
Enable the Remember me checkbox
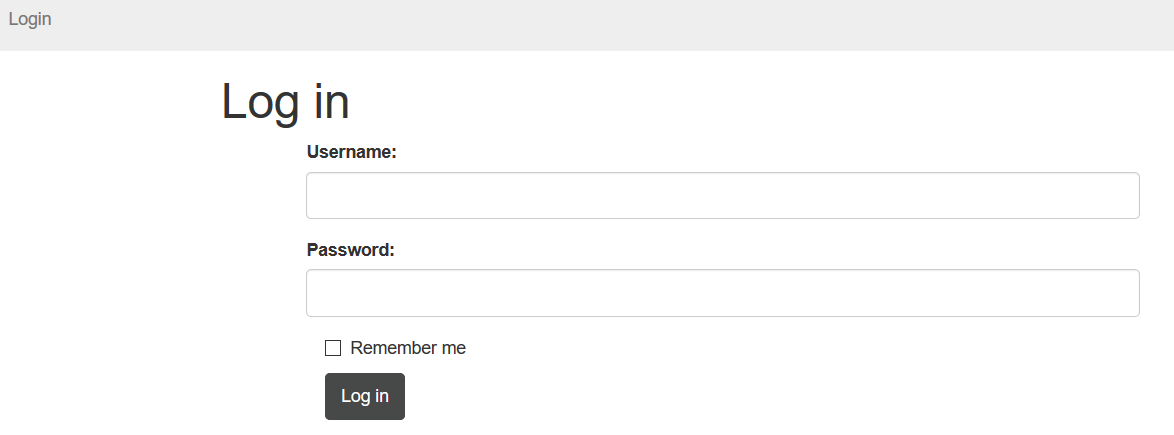coord(333,348)
